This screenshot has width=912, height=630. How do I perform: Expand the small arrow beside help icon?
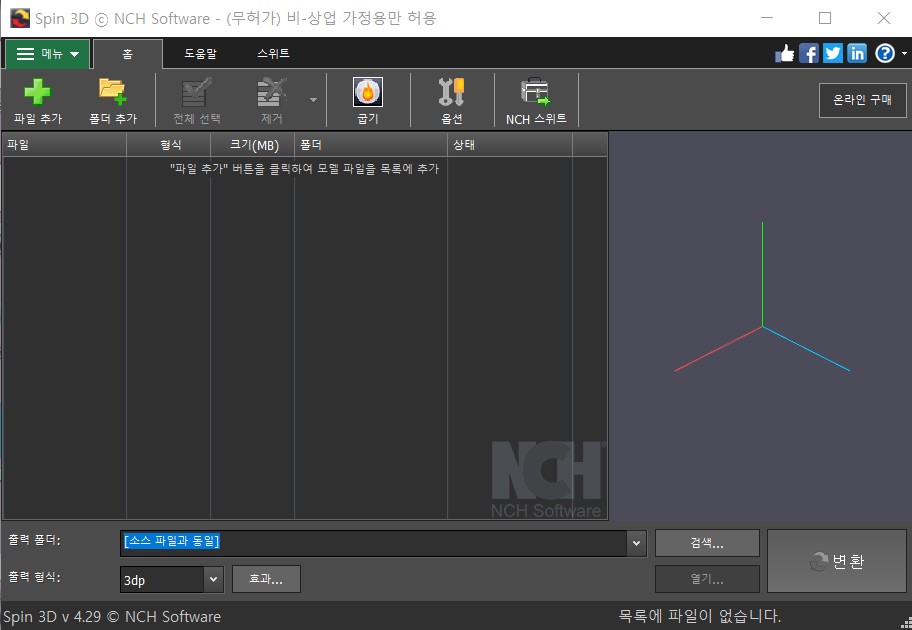click(x=904, y=54)
